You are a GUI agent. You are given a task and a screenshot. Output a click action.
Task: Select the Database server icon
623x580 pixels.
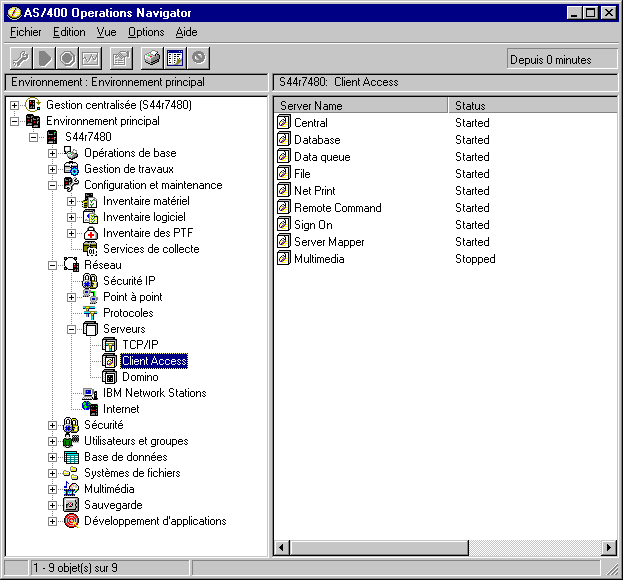(284, 139)
